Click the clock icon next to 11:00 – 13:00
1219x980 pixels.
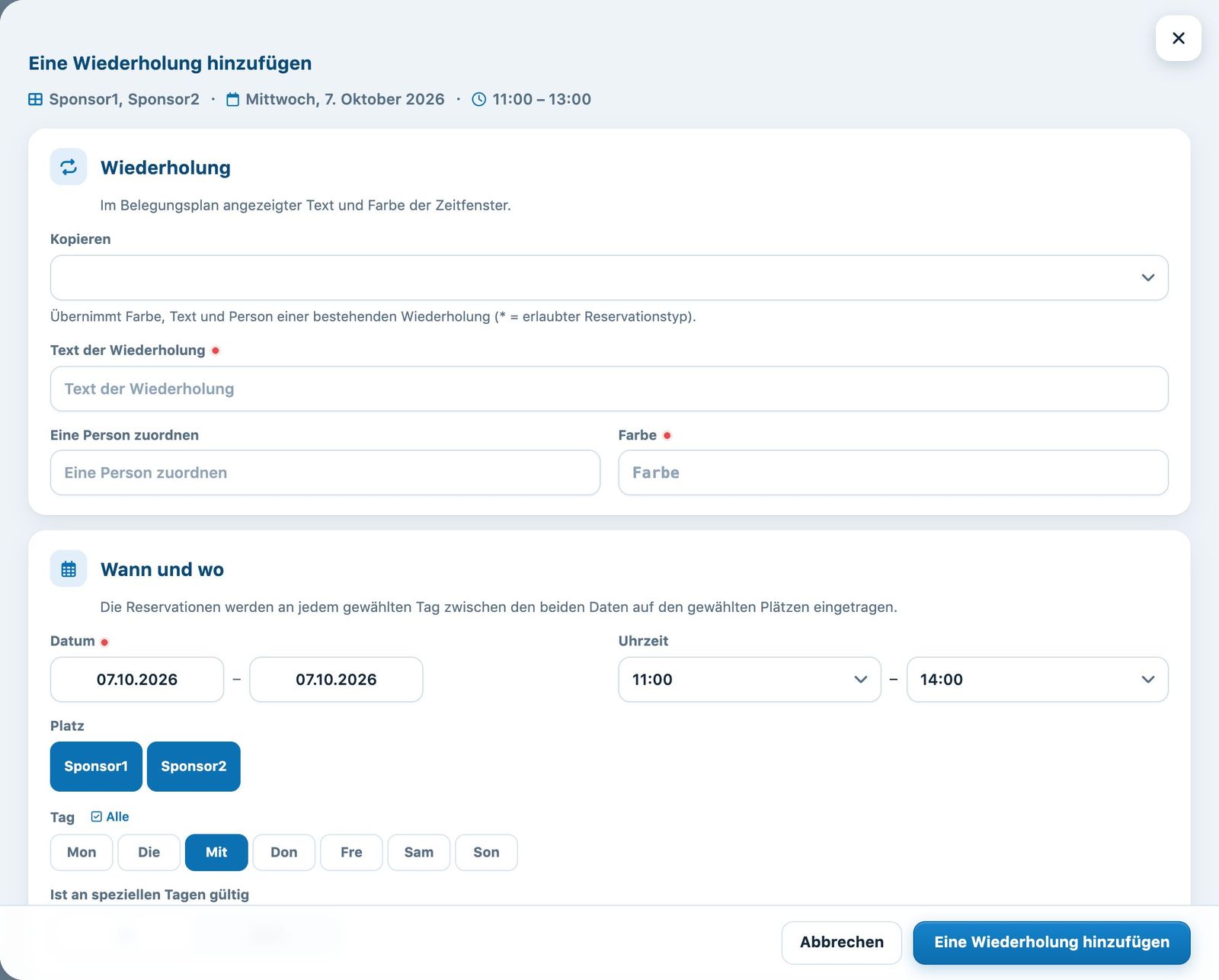(x=478, y=100)
